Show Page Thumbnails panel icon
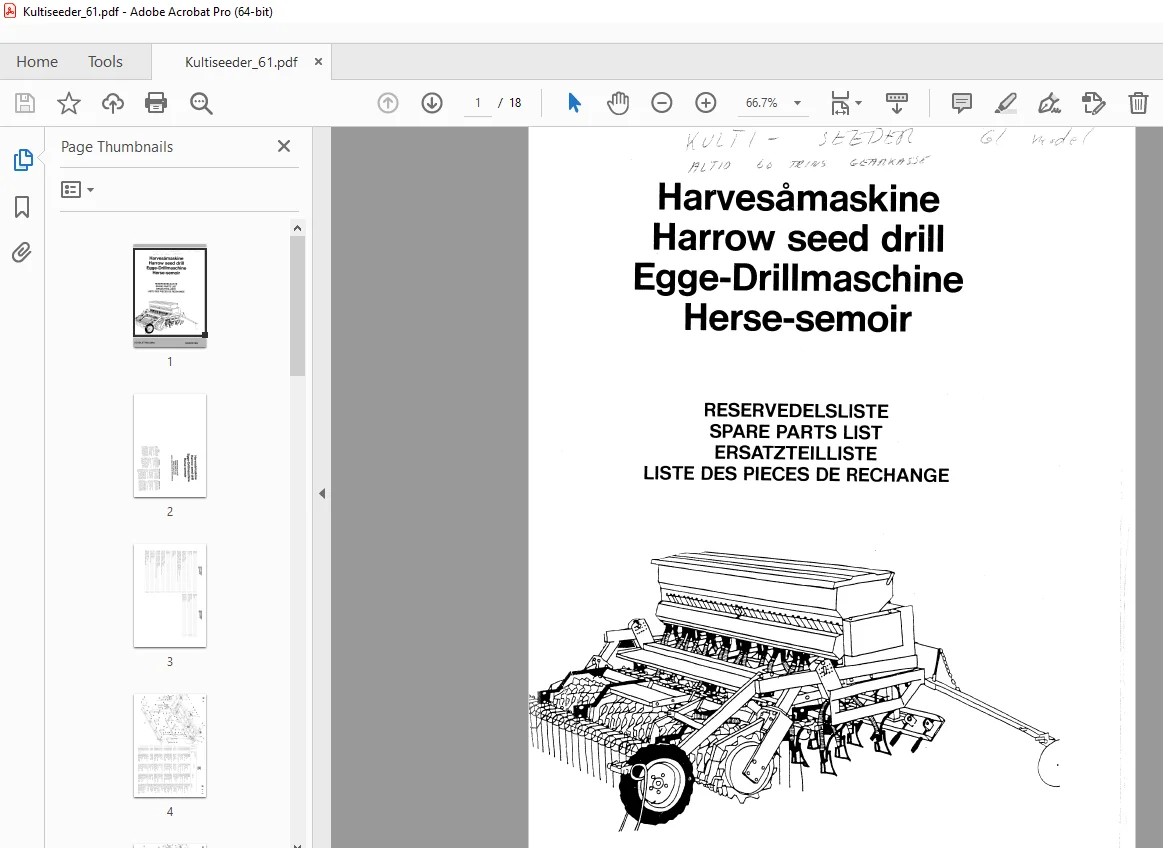This screenshot has height=848, width=1163. click(x=22, y=160)
